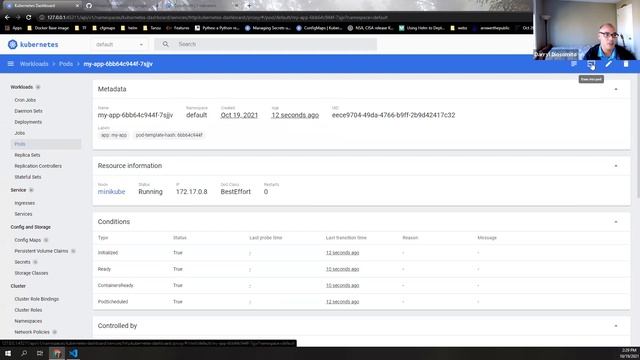Screen dimensions: 640x360
Task: Open the Apps bookmarks shortcut
Action: point(13,28)
